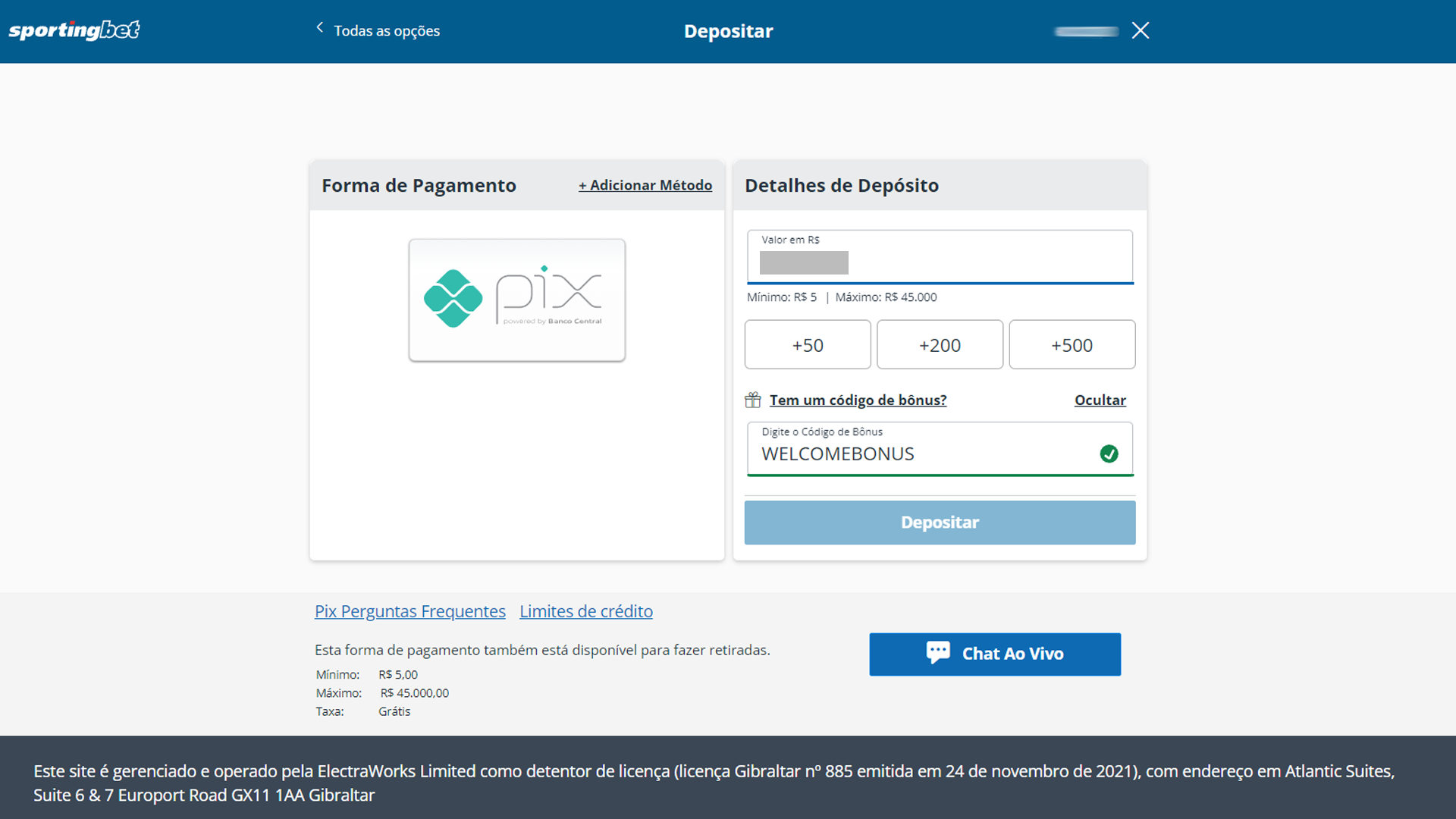Add 200 with the +200 button

[940, 345]
